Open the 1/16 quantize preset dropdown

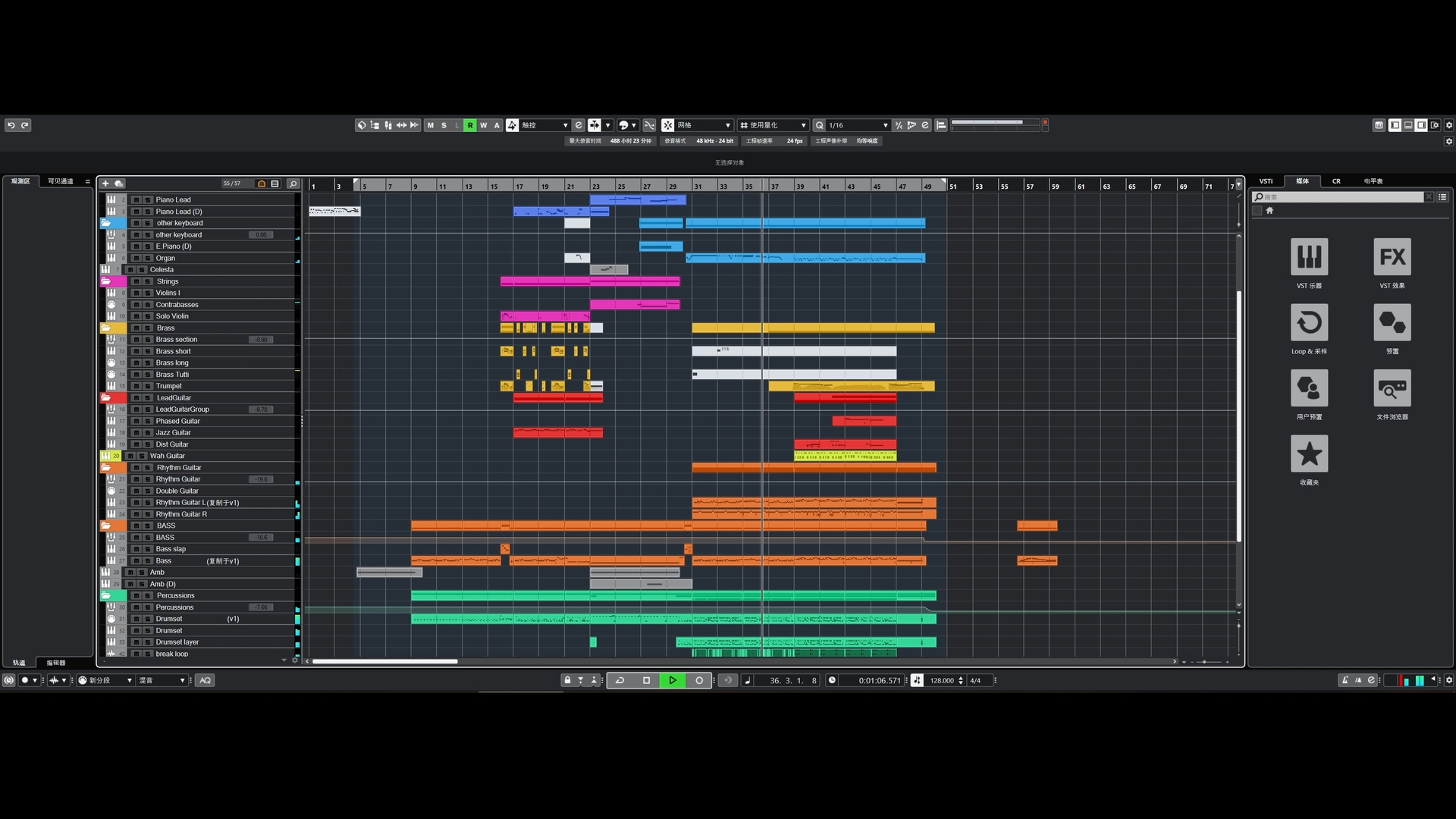858,125
